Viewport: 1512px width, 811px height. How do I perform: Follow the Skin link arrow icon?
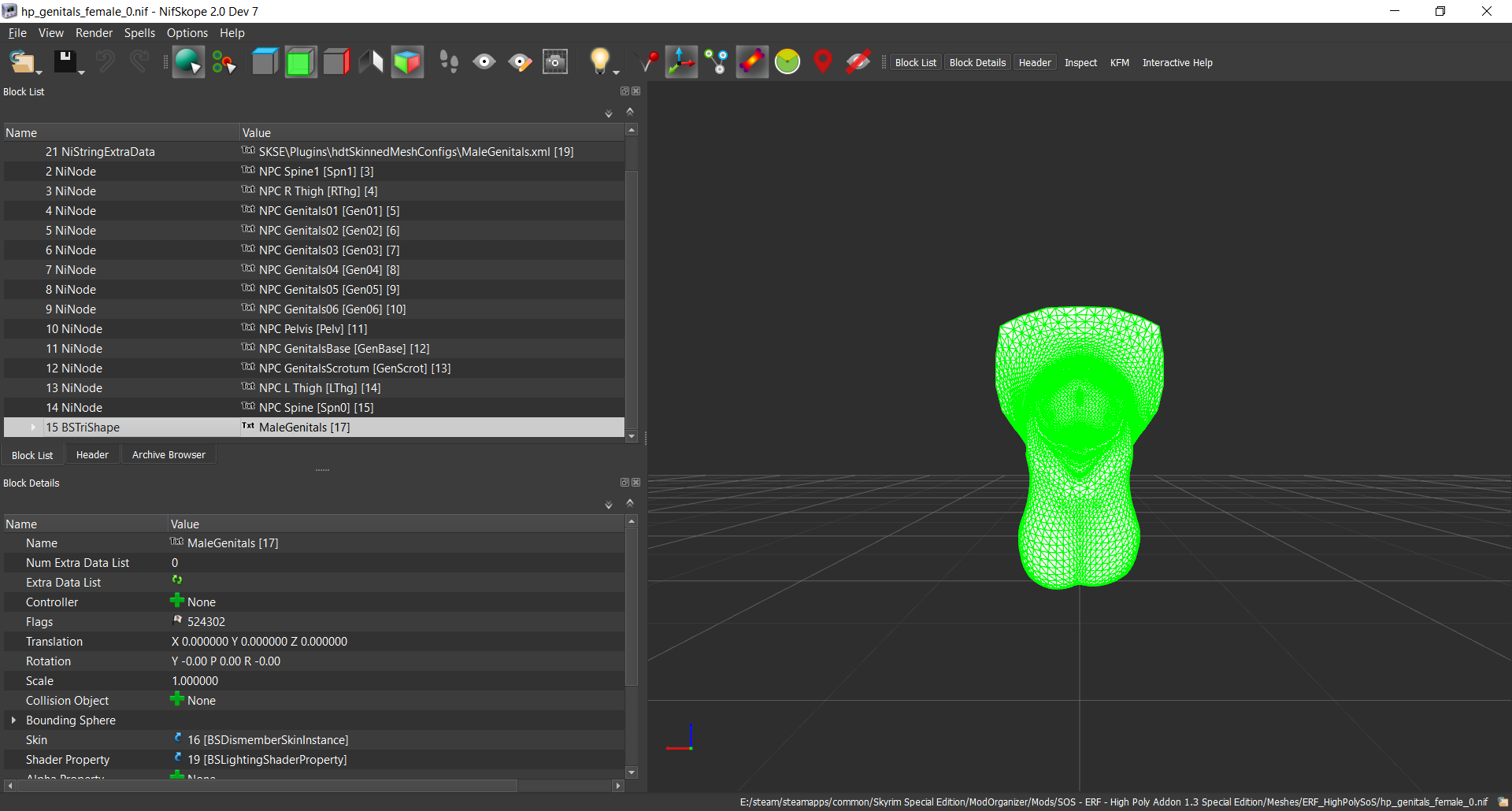pyautogui.click(x=178, y=739)
